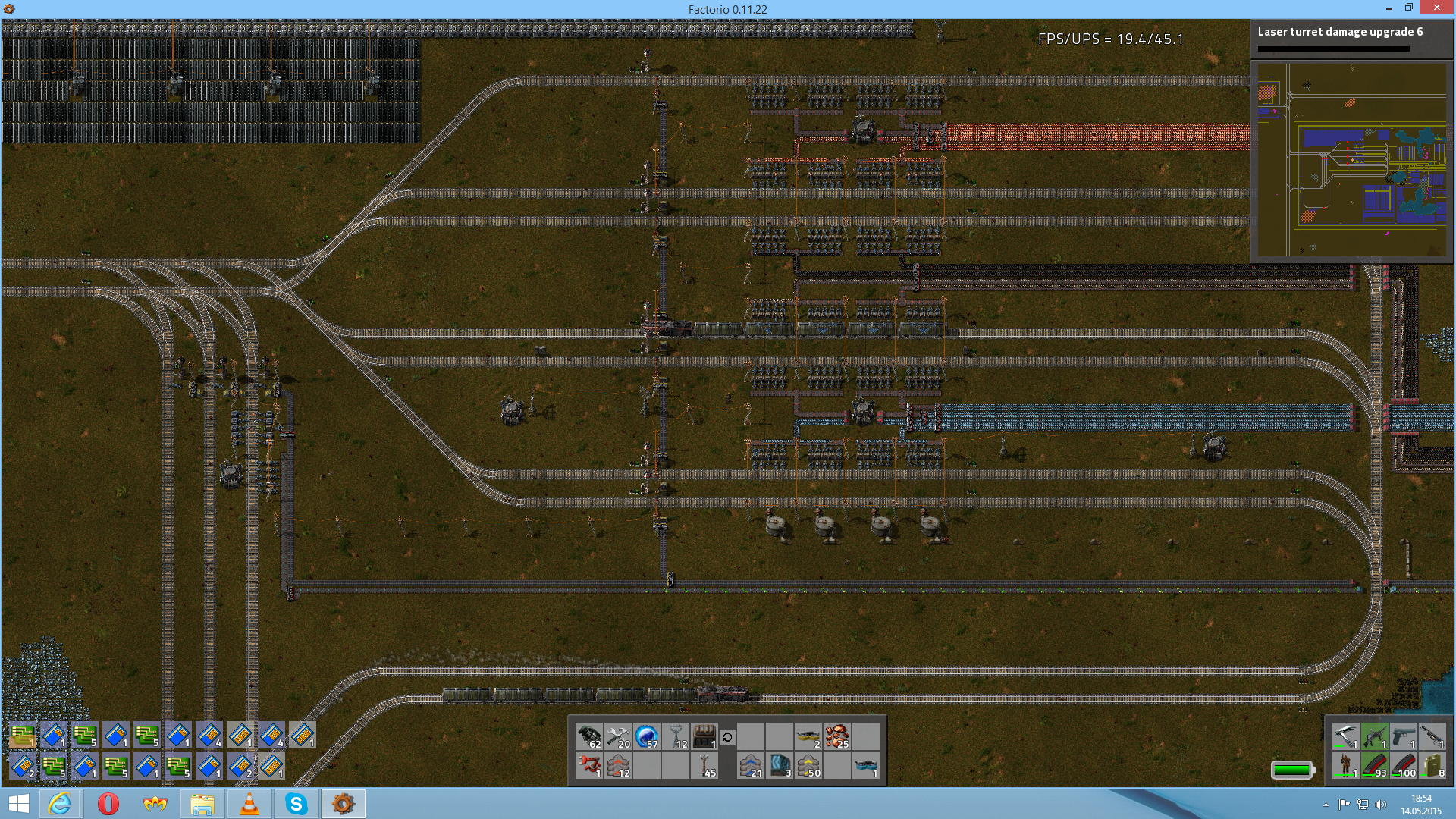Image resolution: width=1456 pixels, height=819 pixels.
Task: Click the steel axe tool slot
Action: pyautogui.click(x=1345, y=736)
